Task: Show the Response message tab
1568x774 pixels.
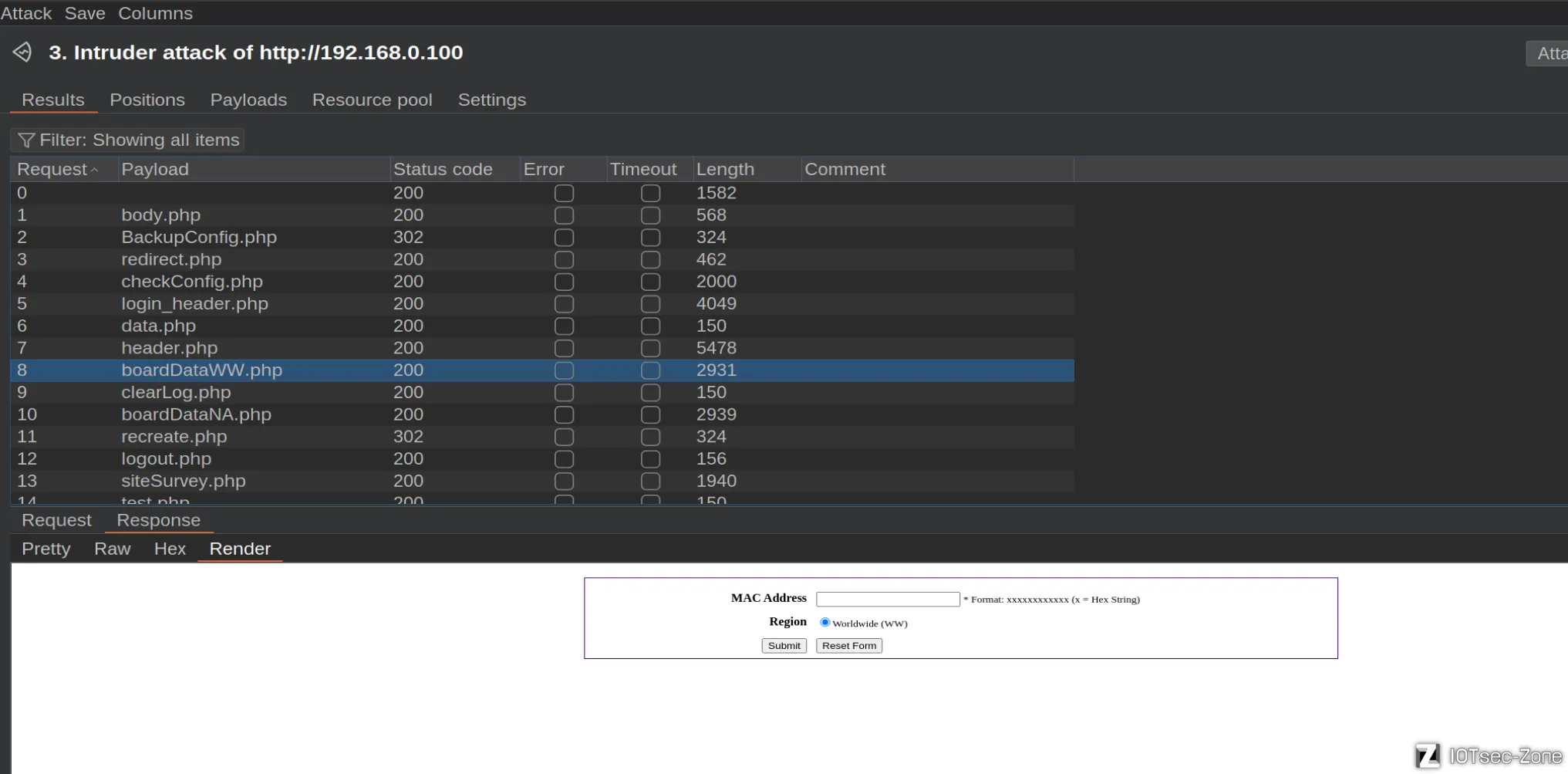Action: 158,520
